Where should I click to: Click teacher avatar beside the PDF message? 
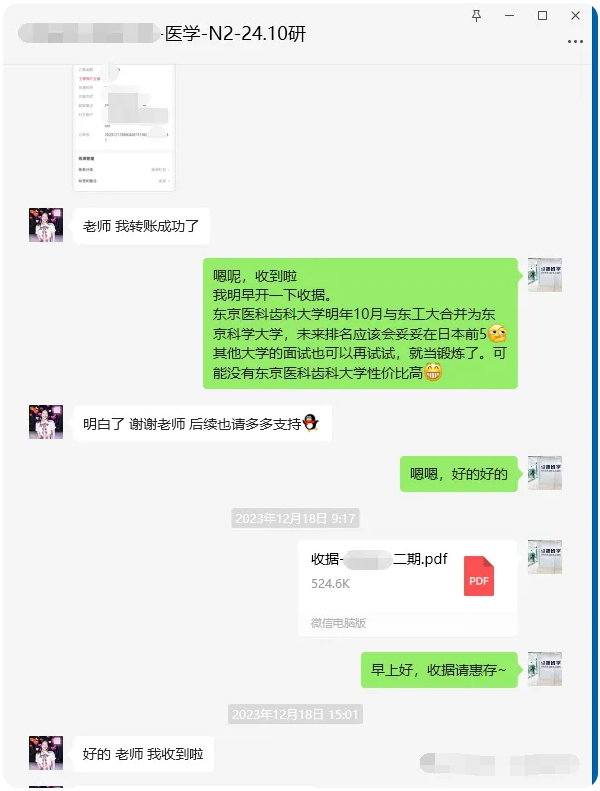[x=544, y=557]
